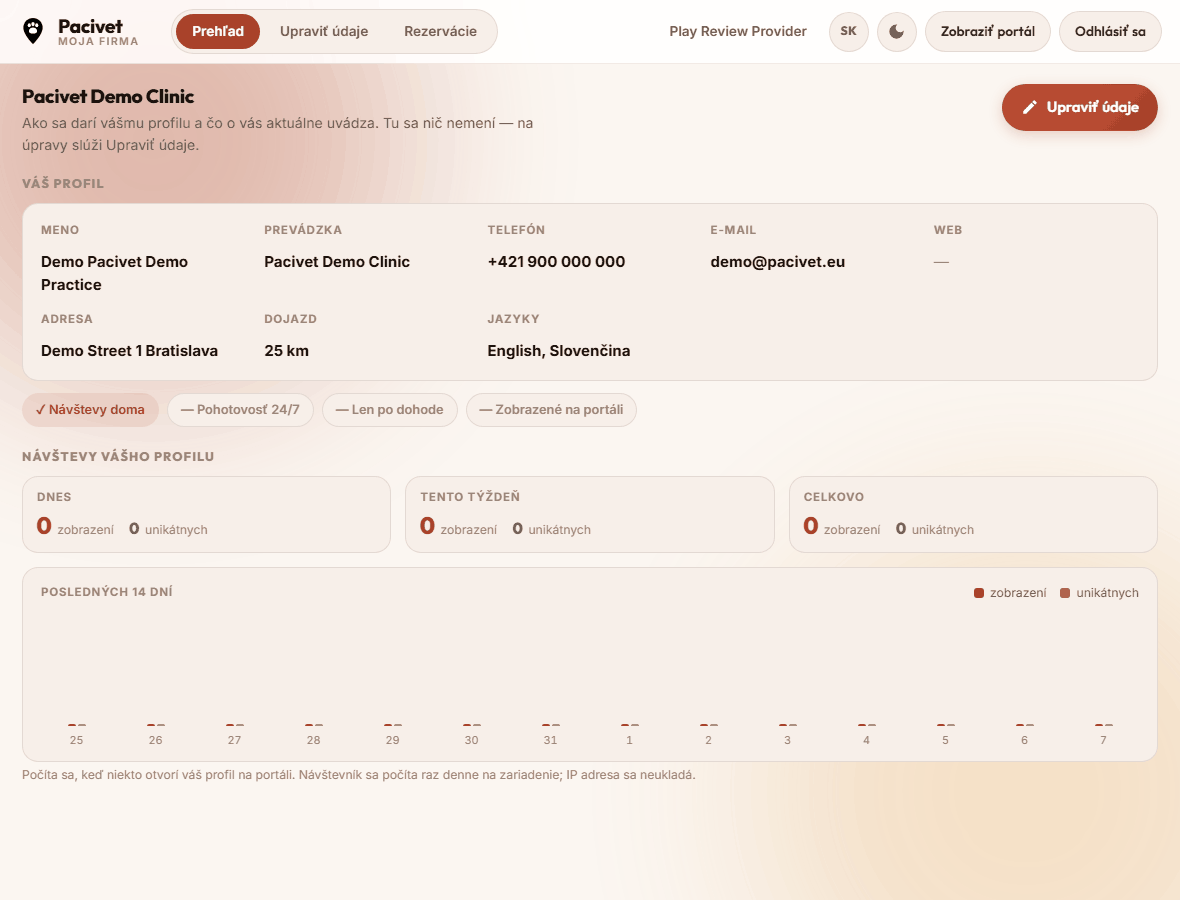1180x900 pixels.
Task: Click chart day label 25
Action: (77, 740)
